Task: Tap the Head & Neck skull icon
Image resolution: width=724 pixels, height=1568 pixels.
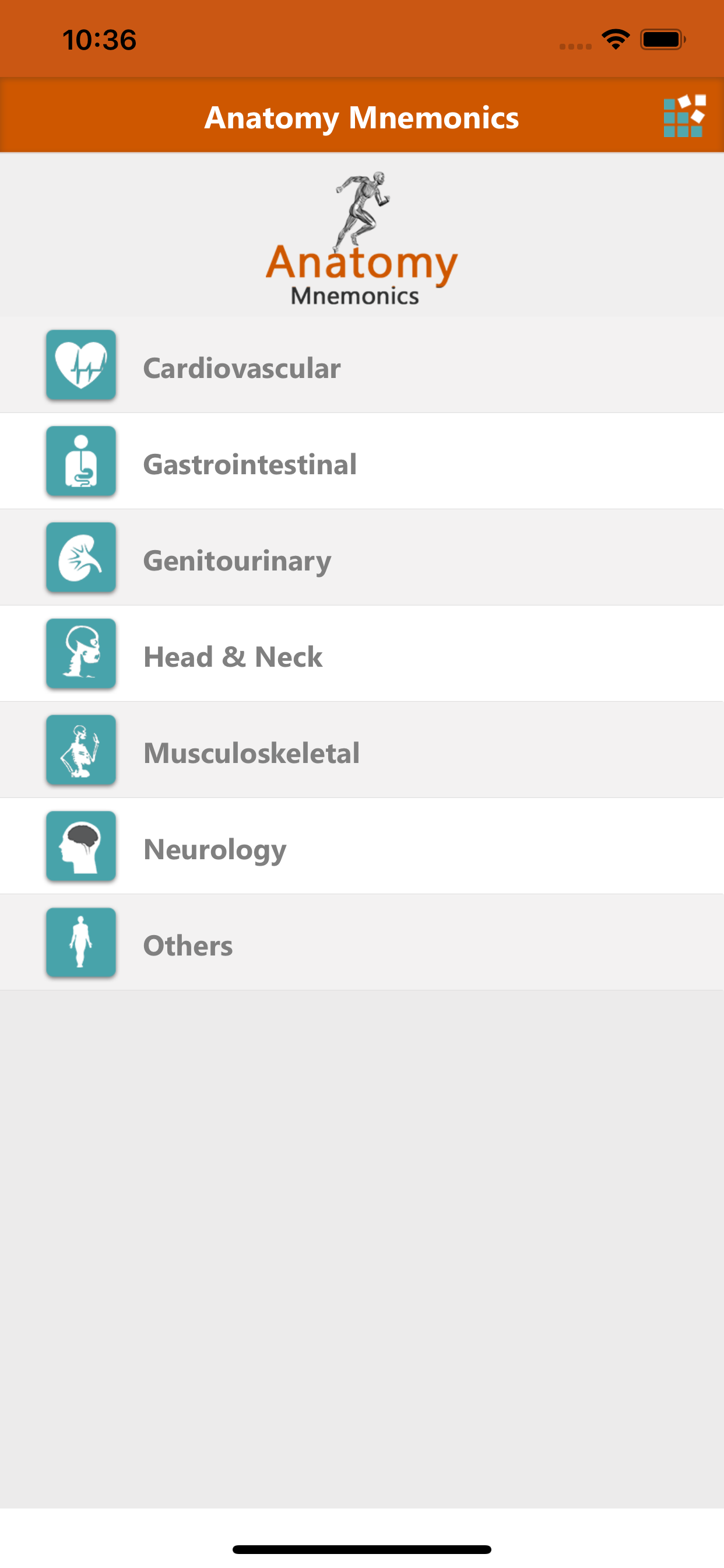Action: click(x=81, y=653)
